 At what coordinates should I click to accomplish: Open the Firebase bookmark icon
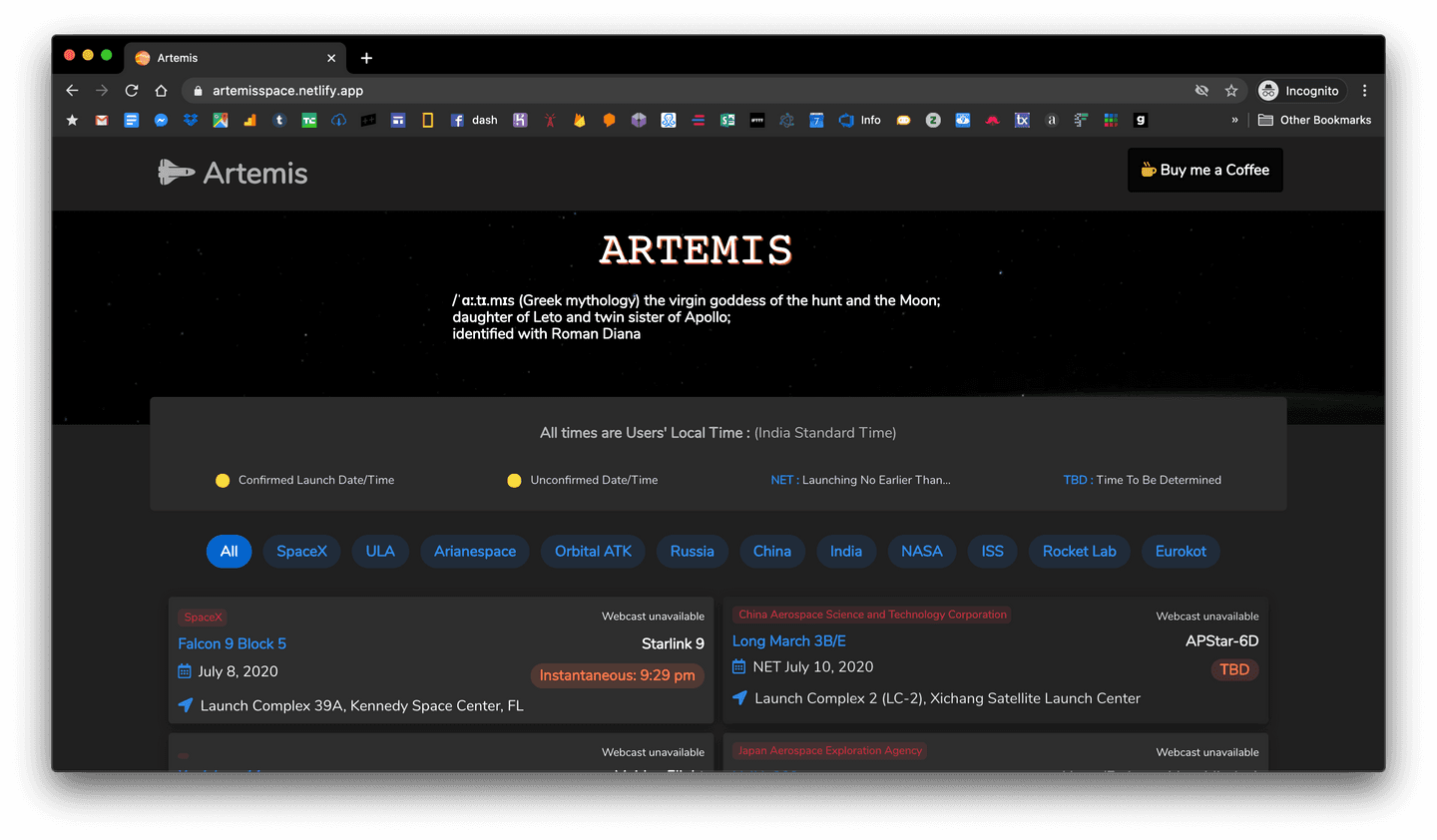tap(579, 120)
